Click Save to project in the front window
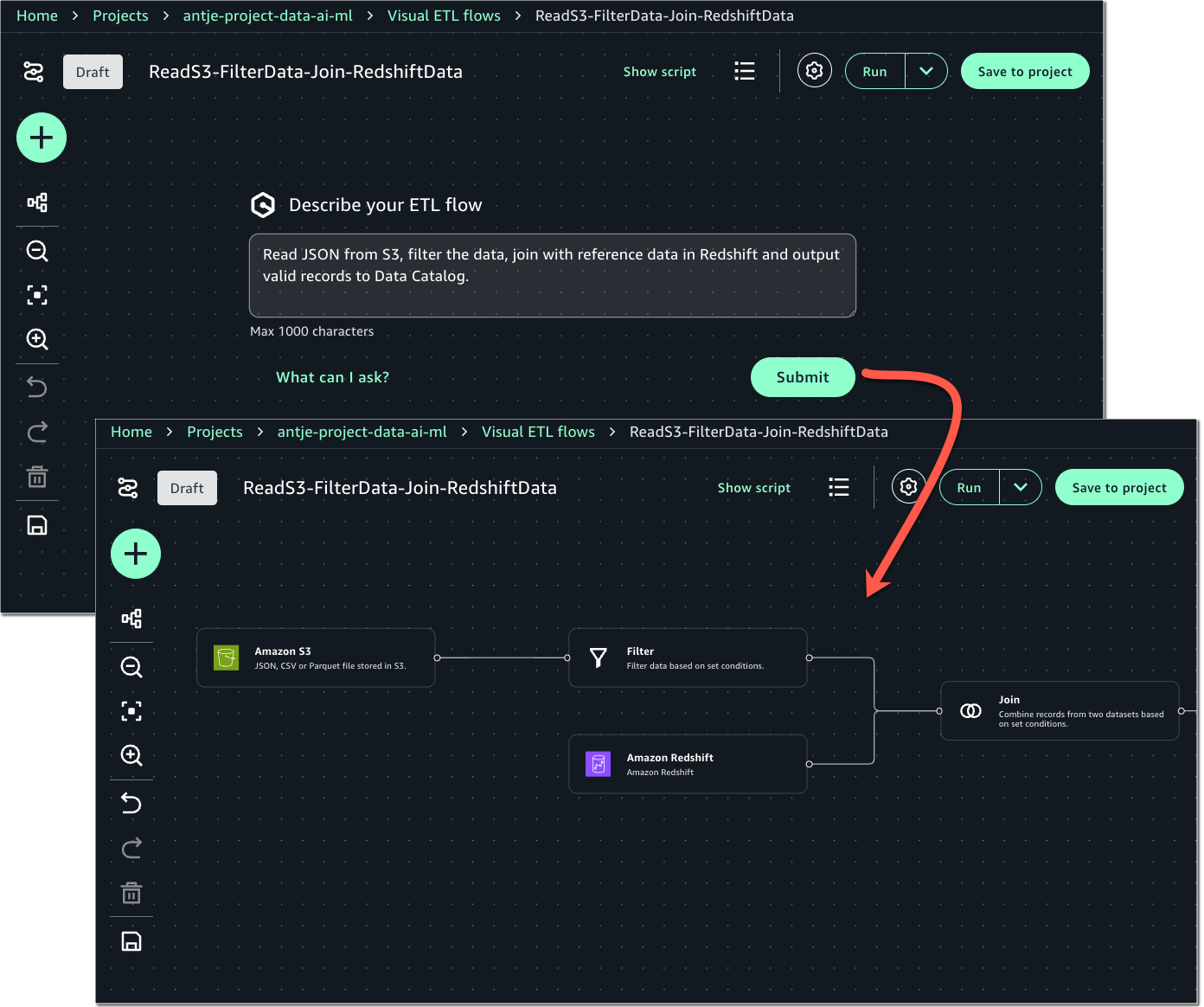 [1119, 488]
